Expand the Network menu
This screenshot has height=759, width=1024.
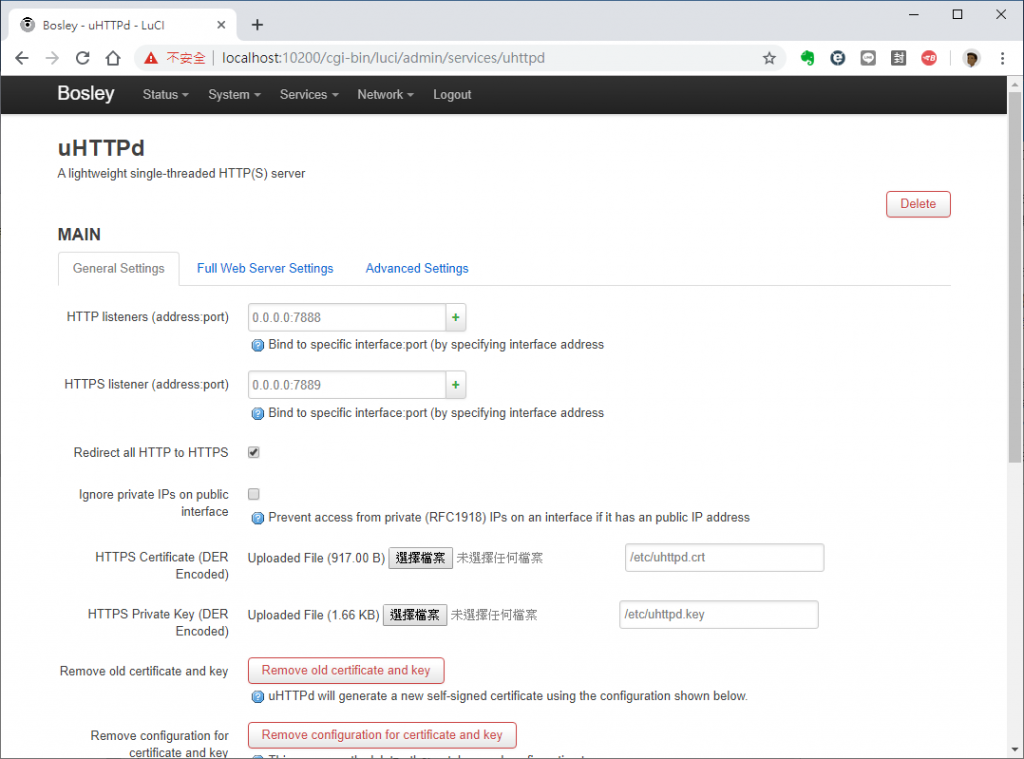click(x=385, y=95)
